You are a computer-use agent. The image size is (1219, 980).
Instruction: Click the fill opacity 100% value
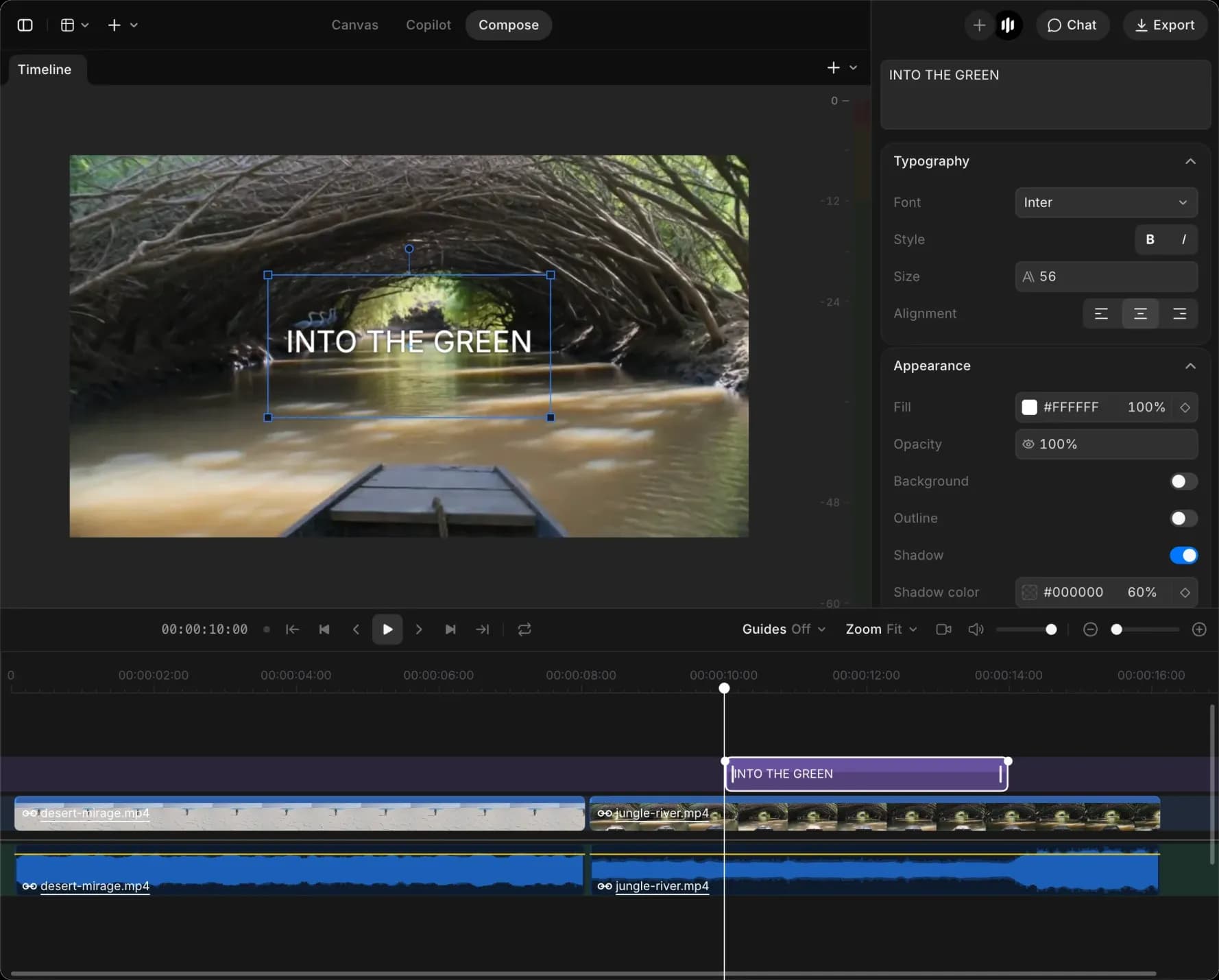1146,407
